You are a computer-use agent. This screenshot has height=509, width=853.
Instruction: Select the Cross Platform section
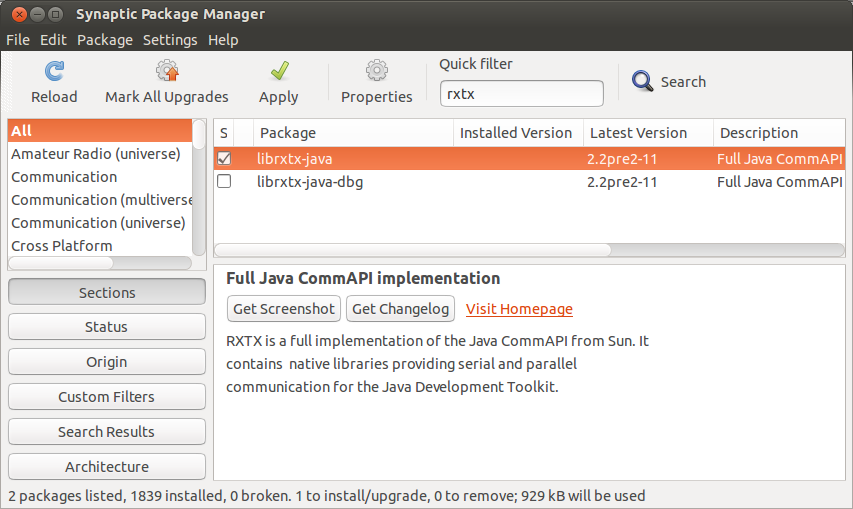click(100, 245)
